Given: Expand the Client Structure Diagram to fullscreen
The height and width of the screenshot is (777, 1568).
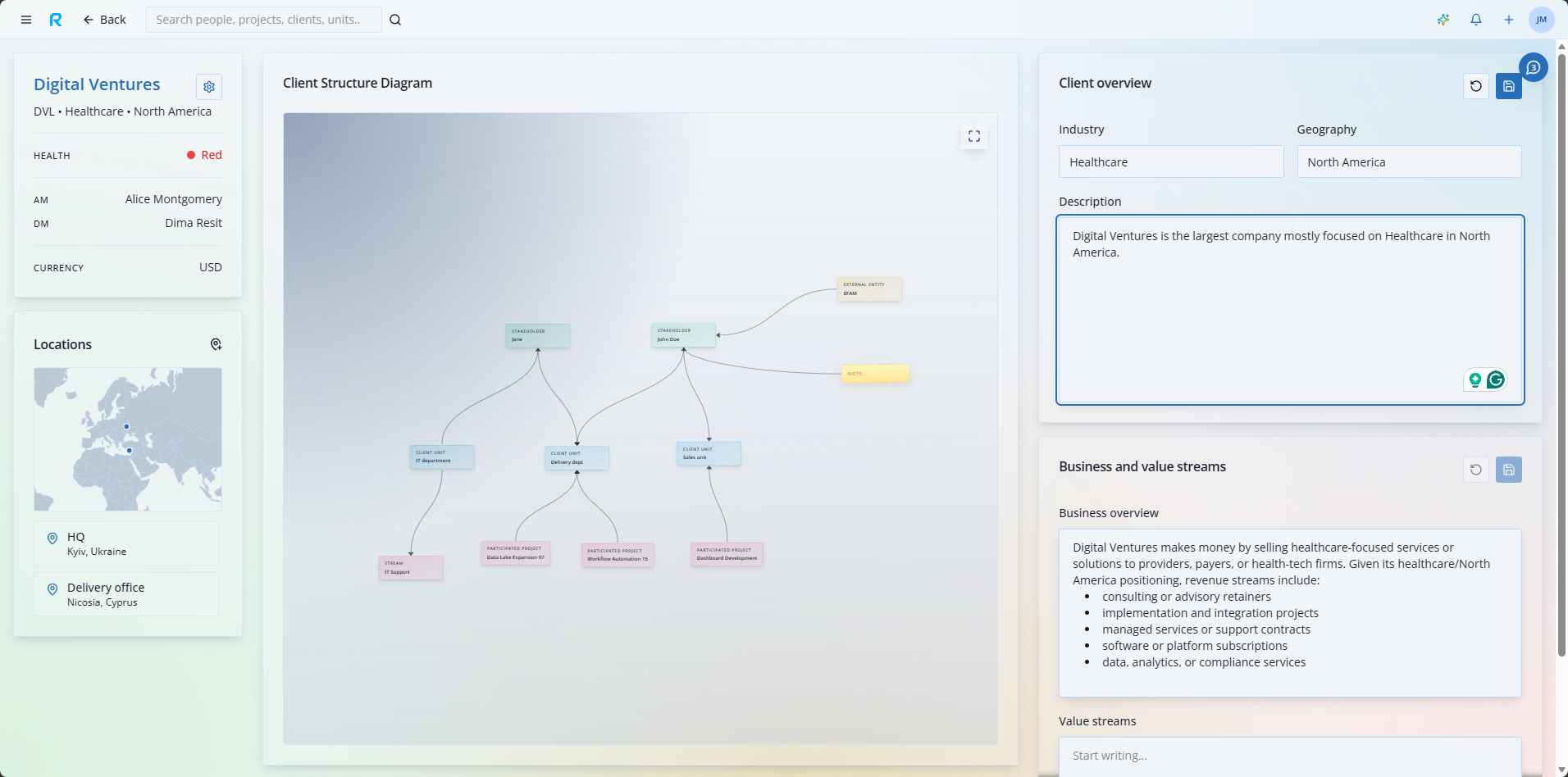Looking at the screenshot, I should [x=974, y=136].
